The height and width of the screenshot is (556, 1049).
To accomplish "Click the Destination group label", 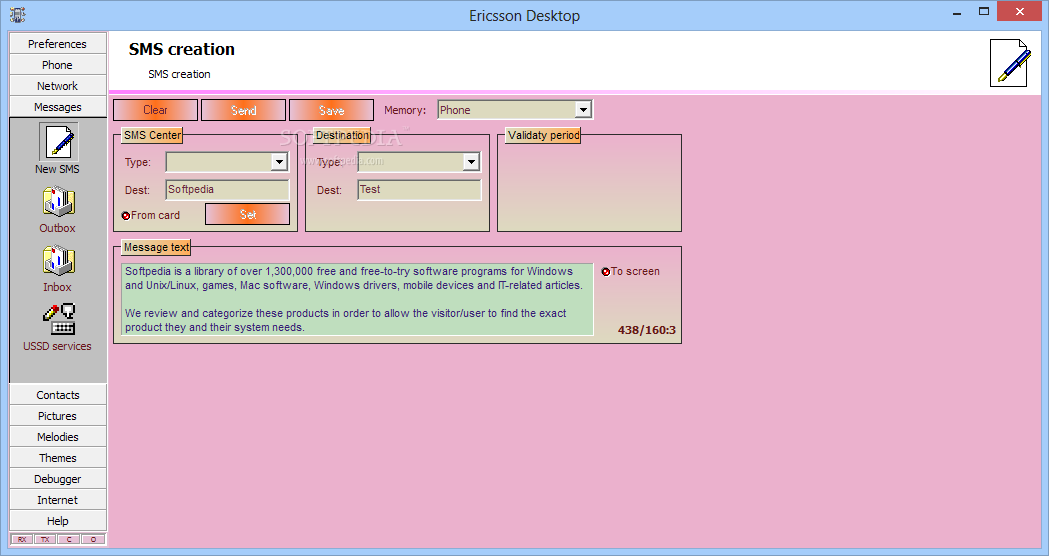I will pyautogui.click(x=343, y=135).
